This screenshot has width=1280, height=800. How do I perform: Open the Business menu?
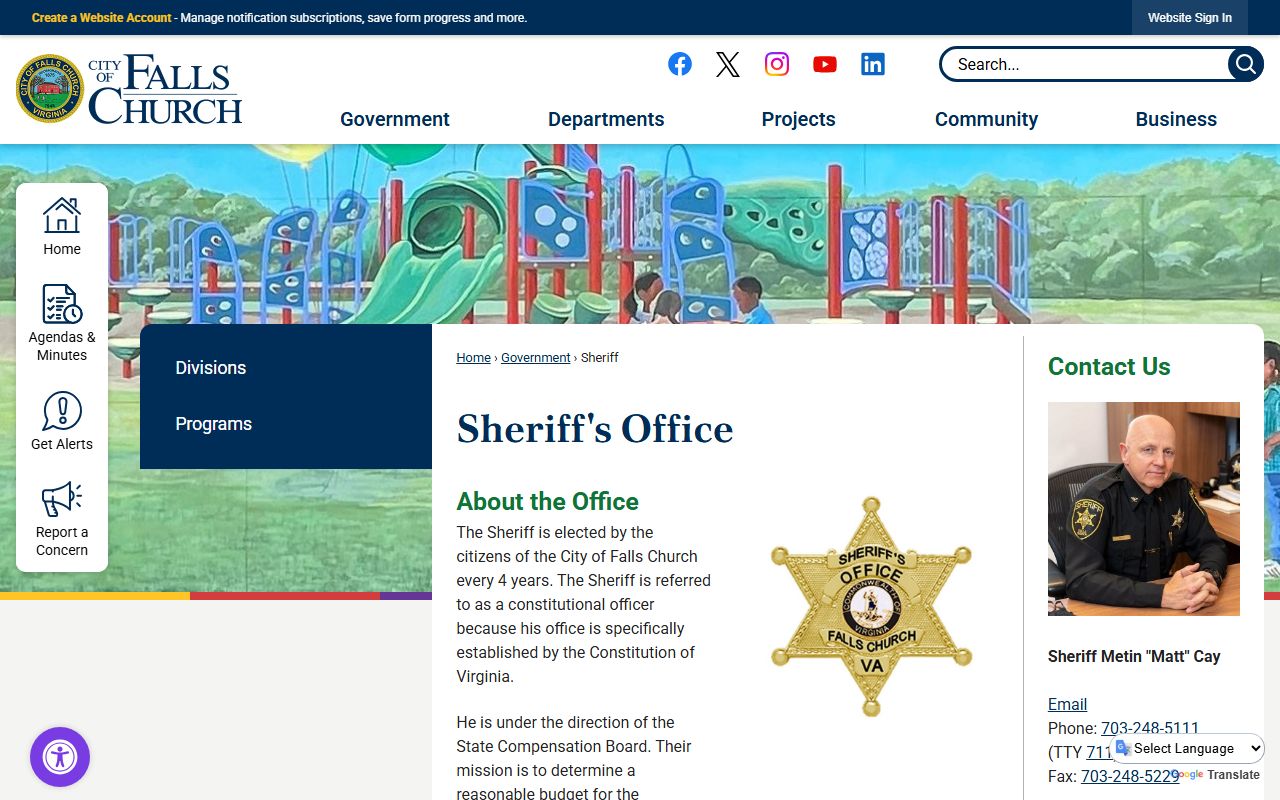tap(1176, 119)
